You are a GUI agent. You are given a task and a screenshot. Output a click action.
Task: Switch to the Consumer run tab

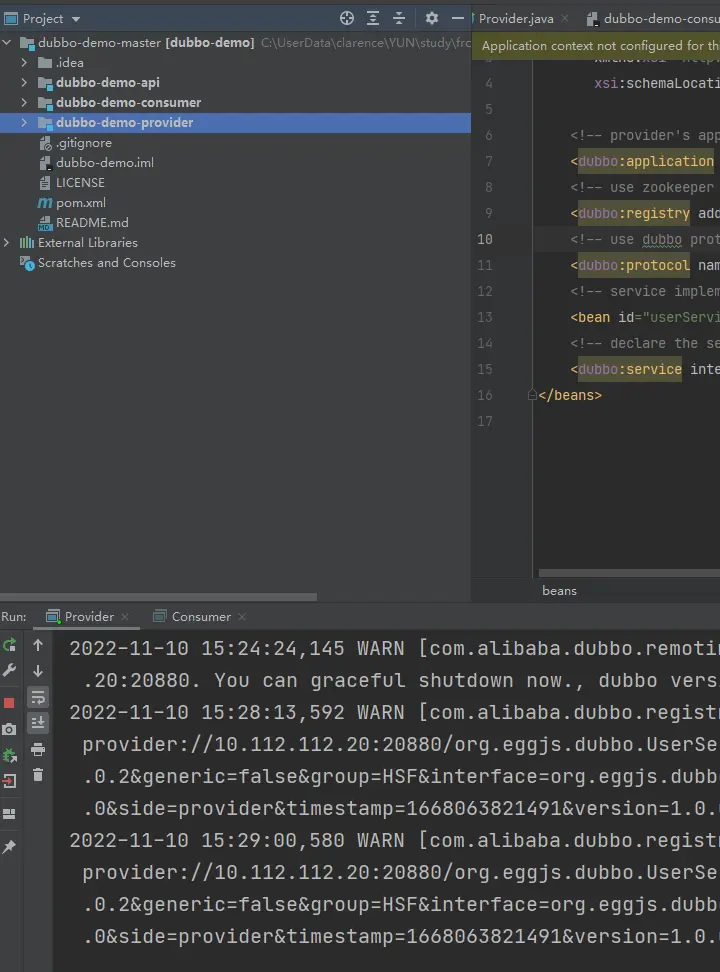[x=200, y=617]
